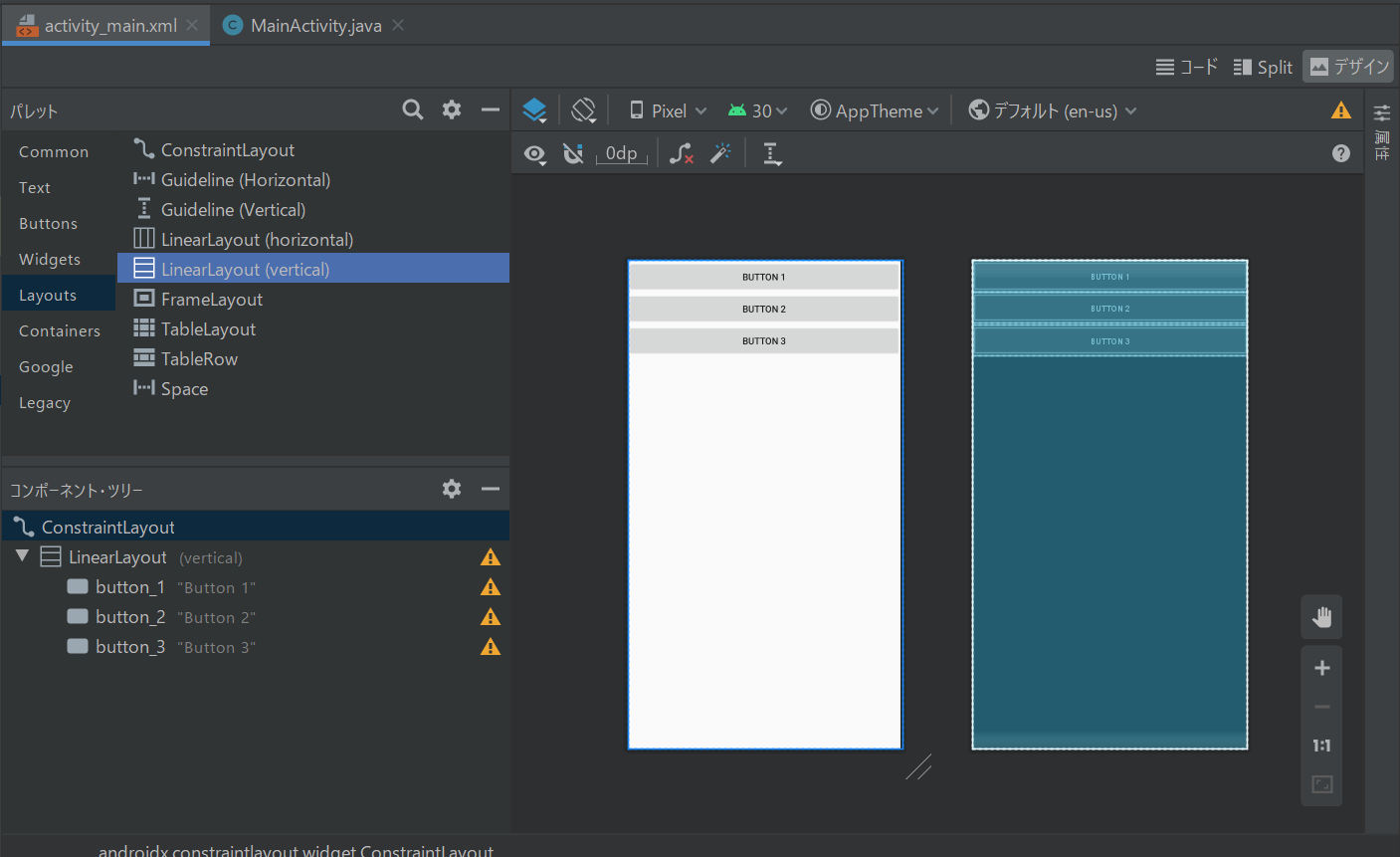Switch to Split view mode

1263,67
